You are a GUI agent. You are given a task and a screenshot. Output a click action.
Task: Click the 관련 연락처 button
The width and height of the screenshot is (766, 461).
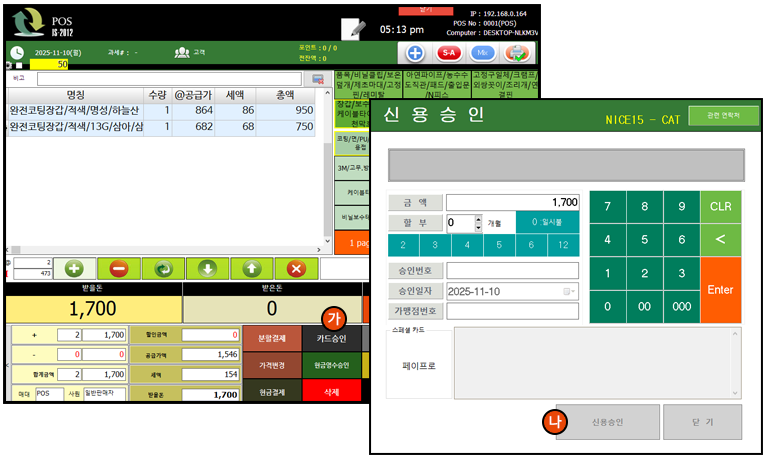click(x=723, y=115)
